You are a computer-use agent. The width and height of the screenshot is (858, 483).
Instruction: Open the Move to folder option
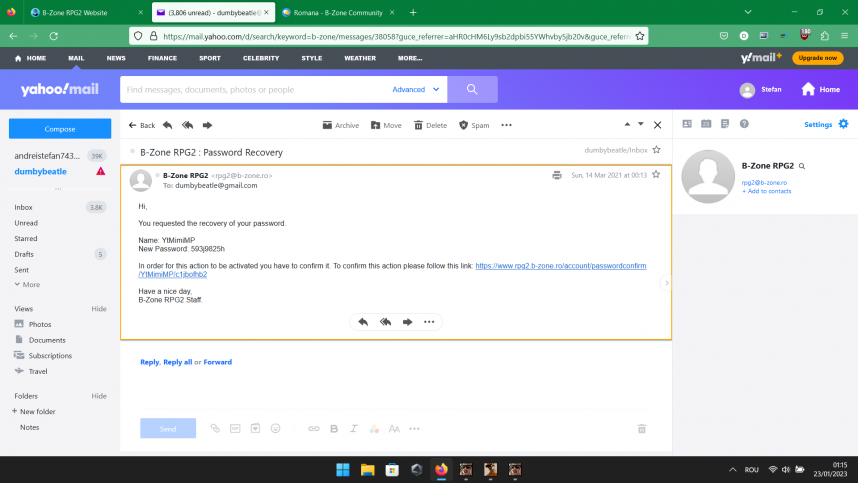[386, 125]
